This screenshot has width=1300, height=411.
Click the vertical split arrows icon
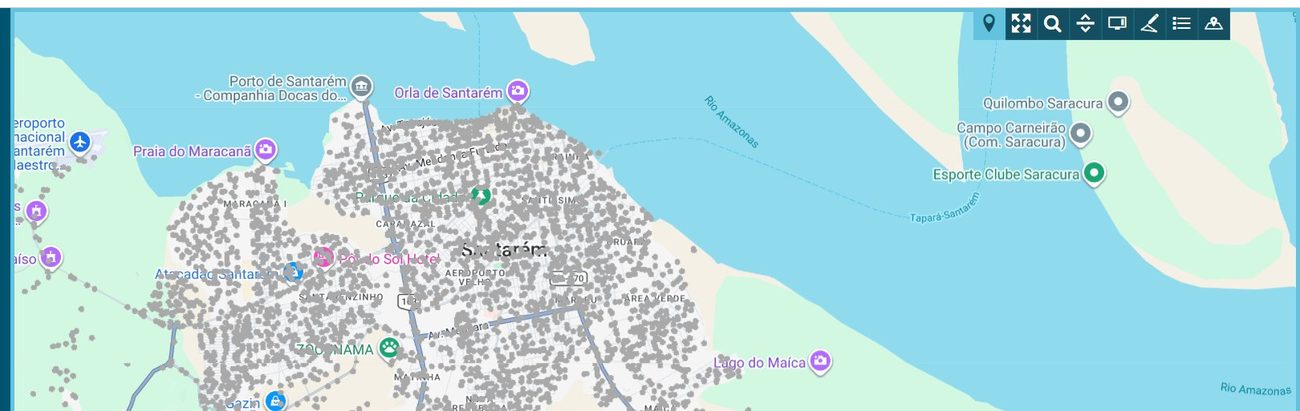coord(1085,24)
